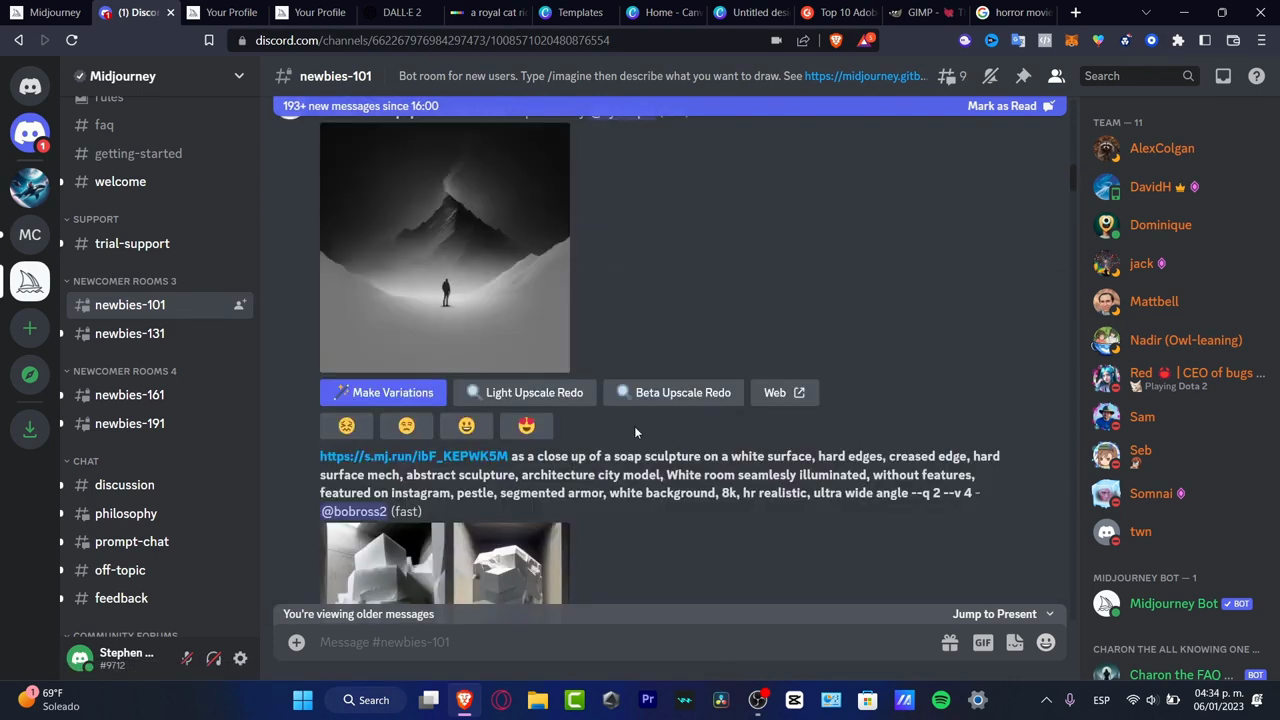
Task: Open the MC server icon
Action: (x=30, y=235)
